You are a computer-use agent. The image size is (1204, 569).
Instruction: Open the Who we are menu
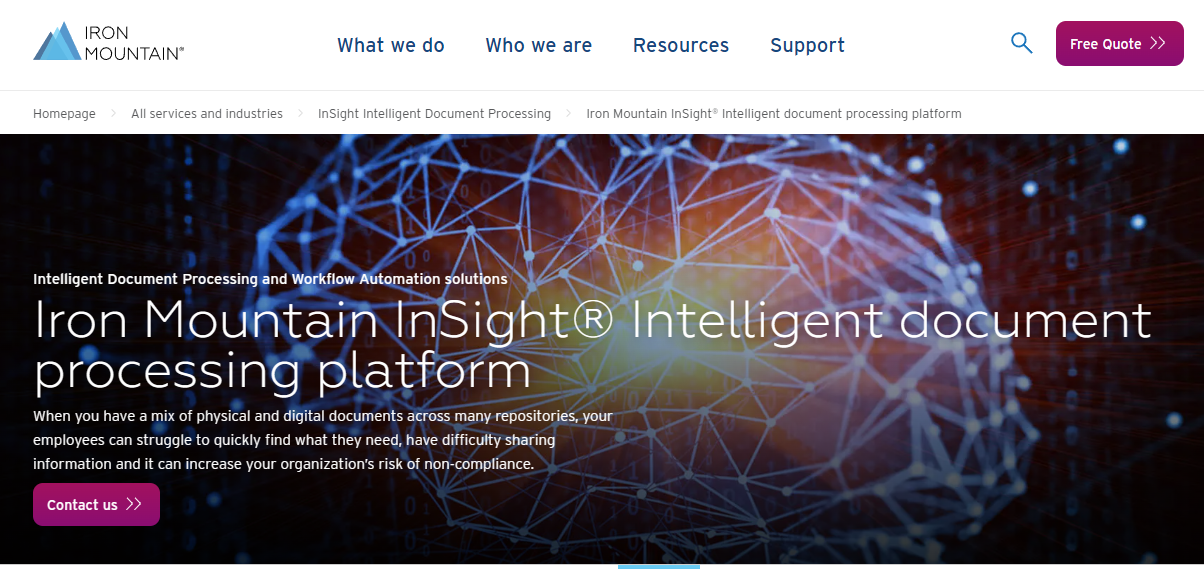pos(539,45)
